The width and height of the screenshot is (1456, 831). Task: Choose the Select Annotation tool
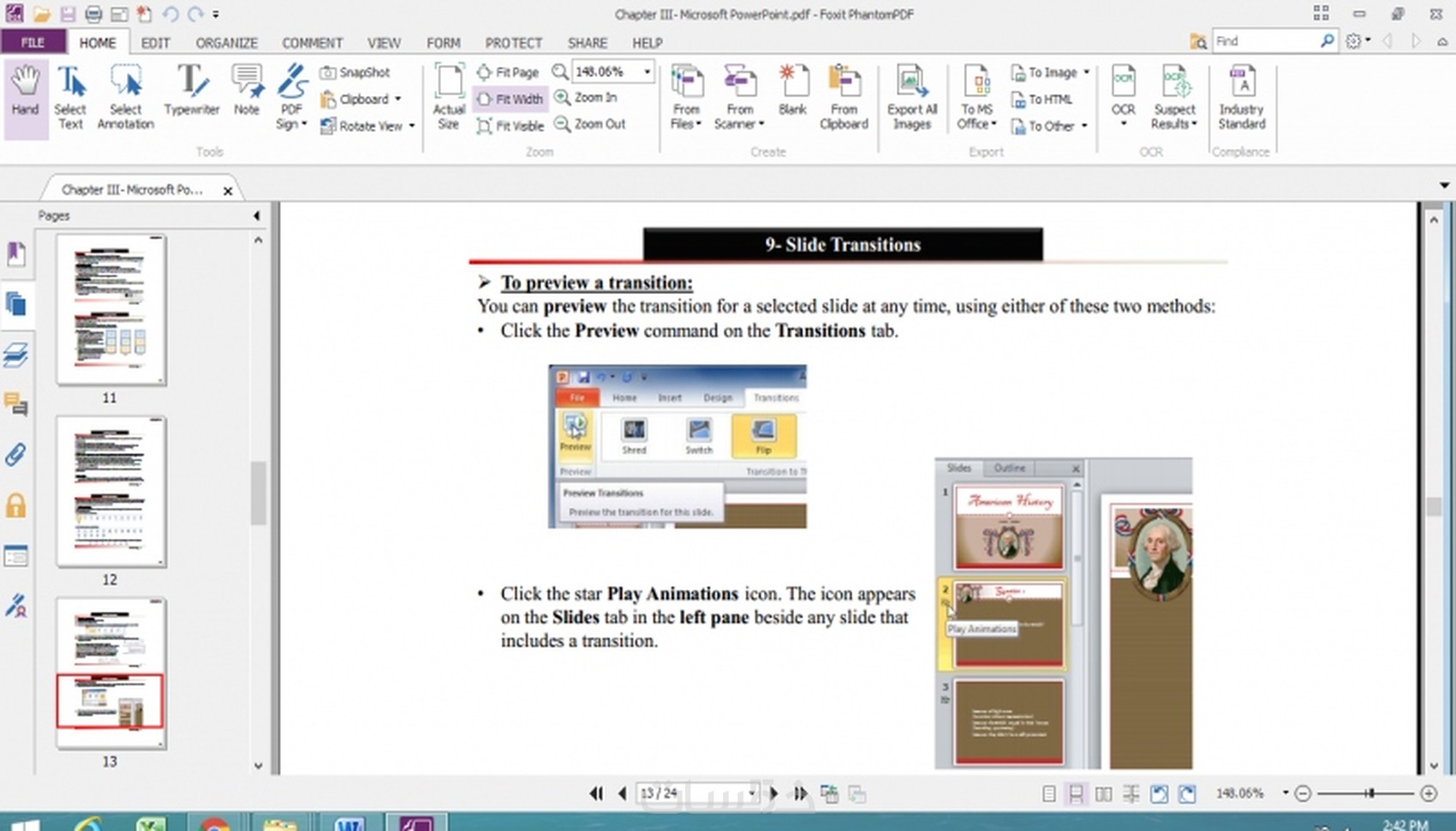click(126, 97)
